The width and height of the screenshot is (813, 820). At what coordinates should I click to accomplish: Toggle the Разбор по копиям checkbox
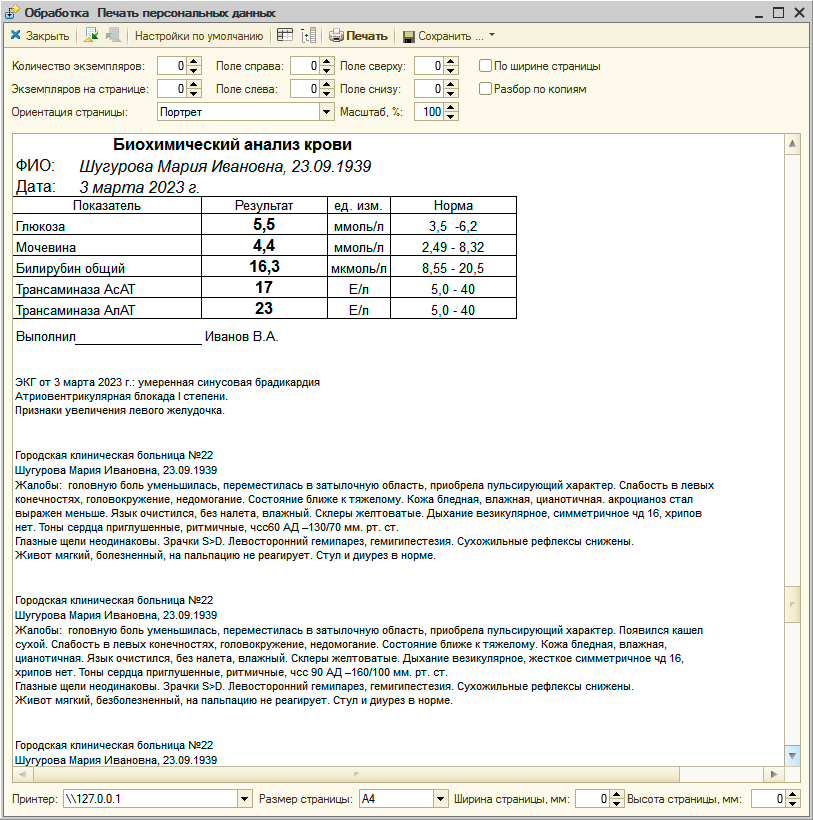click(x=486, y=89)
